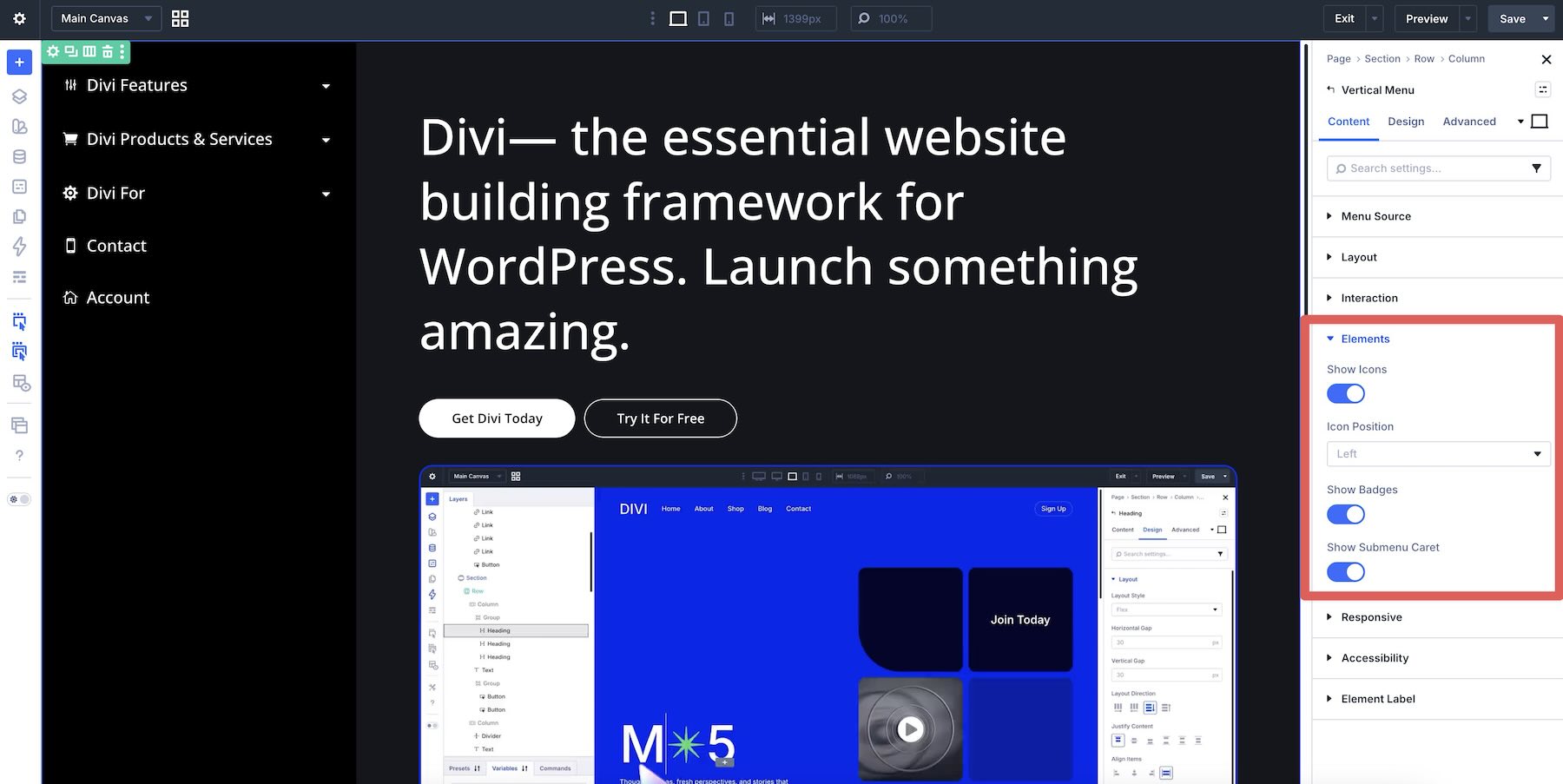Open the Layers panel icon in sidebar

tap(19, 96)
